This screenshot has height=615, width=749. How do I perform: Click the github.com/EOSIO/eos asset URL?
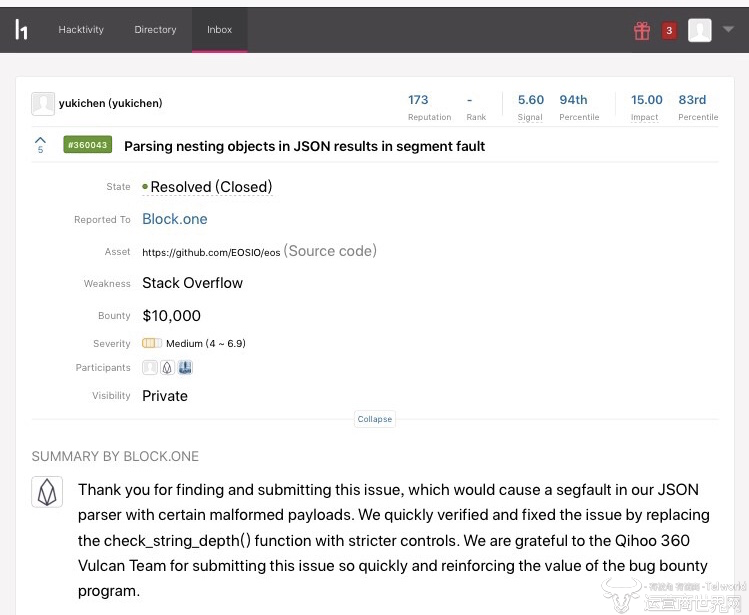tap(211, 253)
